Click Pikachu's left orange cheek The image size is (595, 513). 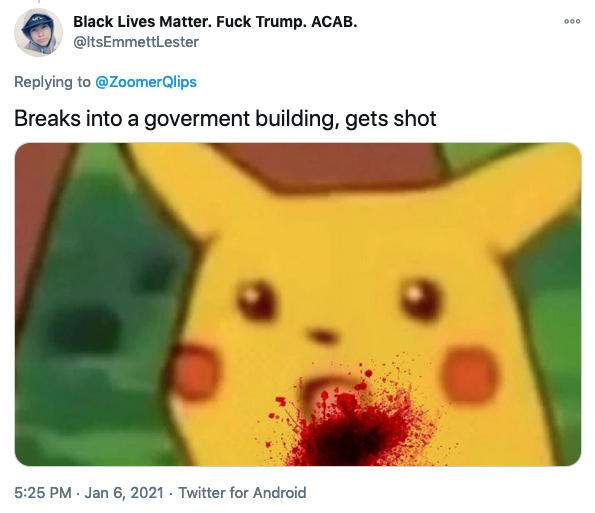[197, 372]
